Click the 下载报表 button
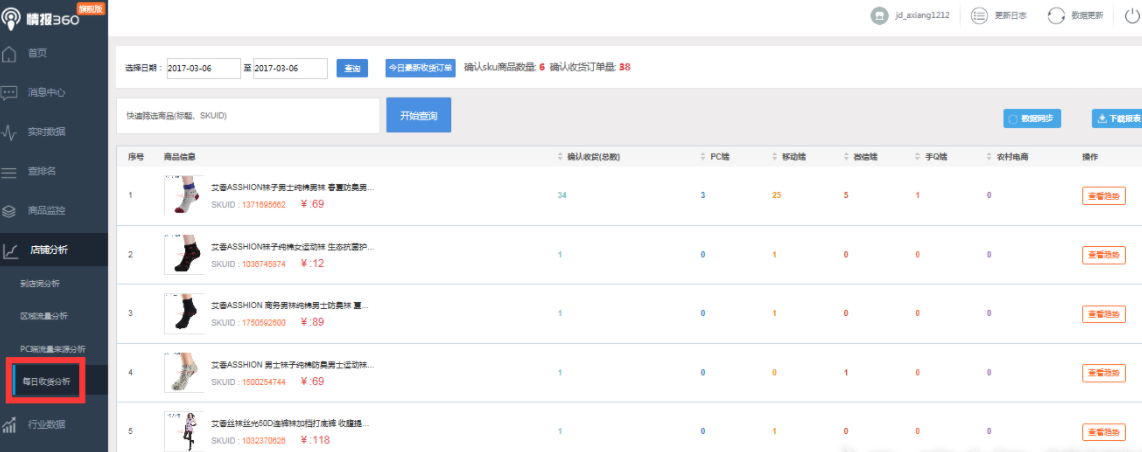1142x452 pixels. pyautogui.click(x=1119, y=118)
